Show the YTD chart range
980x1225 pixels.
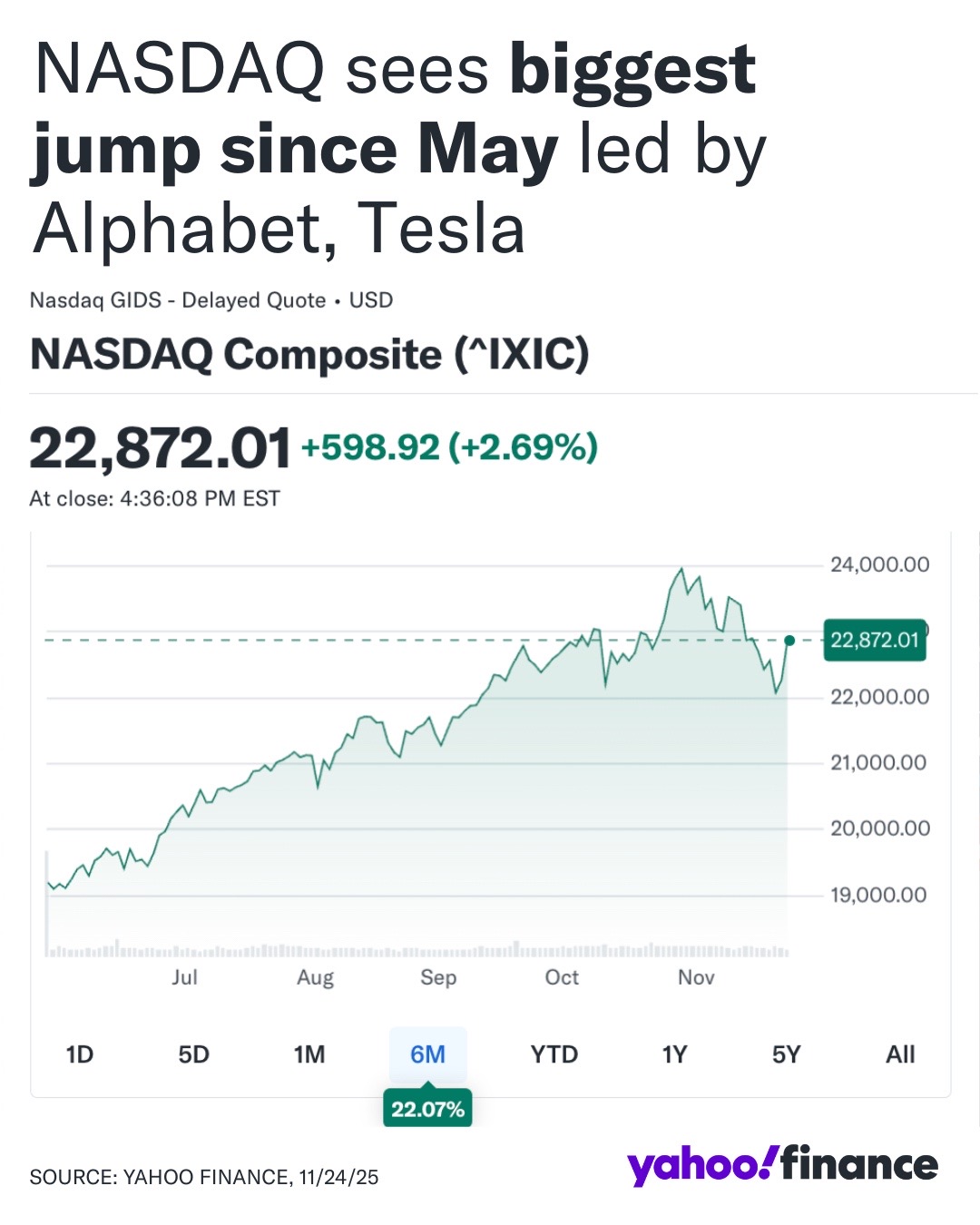point(554,1054)
